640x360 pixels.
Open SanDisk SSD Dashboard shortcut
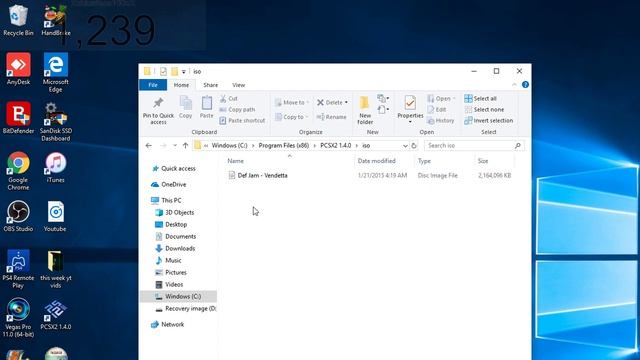(56, 121)
